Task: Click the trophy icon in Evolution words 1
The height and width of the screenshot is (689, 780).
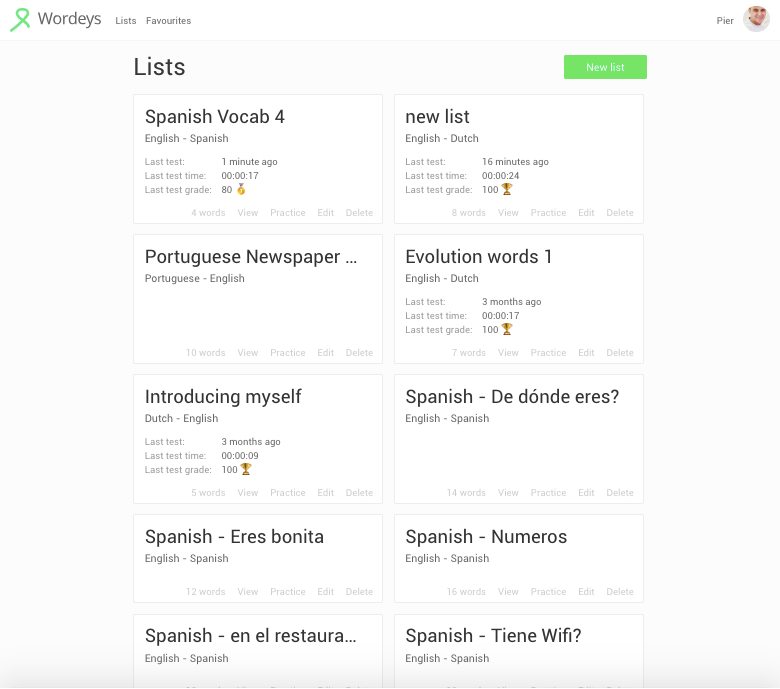Action: (x=506, y=329)
